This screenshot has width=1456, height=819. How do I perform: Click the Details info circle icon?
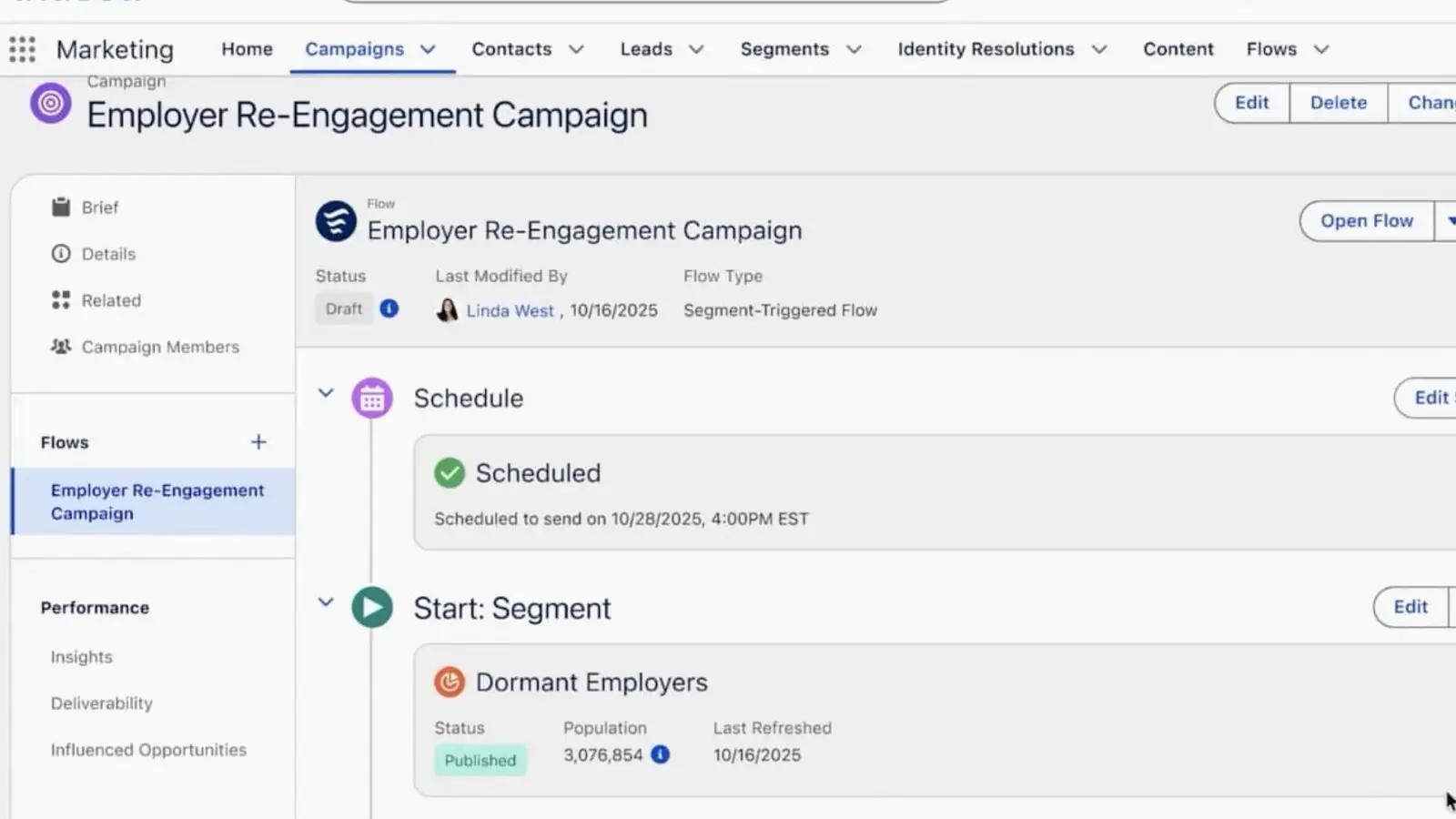coord(61,254)
